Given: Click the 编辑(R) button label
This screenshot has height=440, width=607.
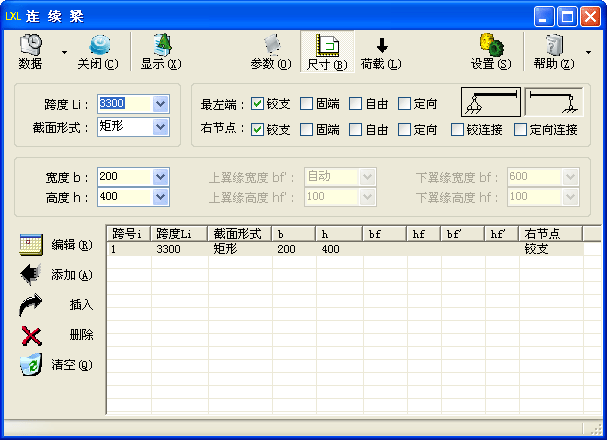Looking at the screenshot, I should coord(72,245).
